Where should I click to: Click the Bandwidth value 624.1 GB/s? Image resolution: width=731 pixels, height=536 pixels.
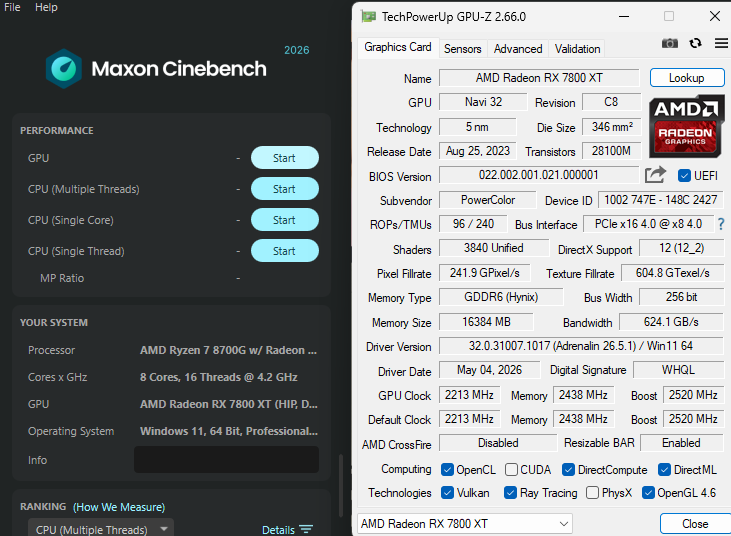(x=671, y=322)
